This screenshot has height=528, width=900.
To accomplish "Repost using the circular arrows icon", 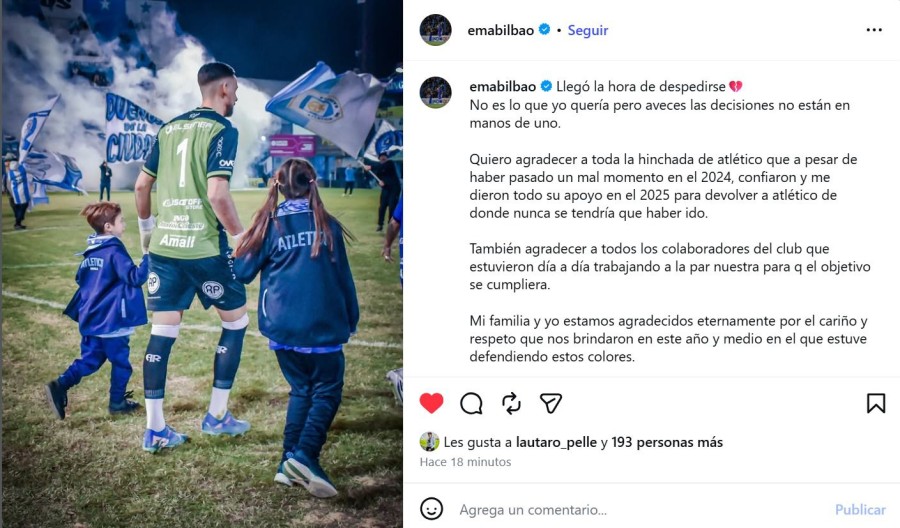I will (x=511, y=403).
